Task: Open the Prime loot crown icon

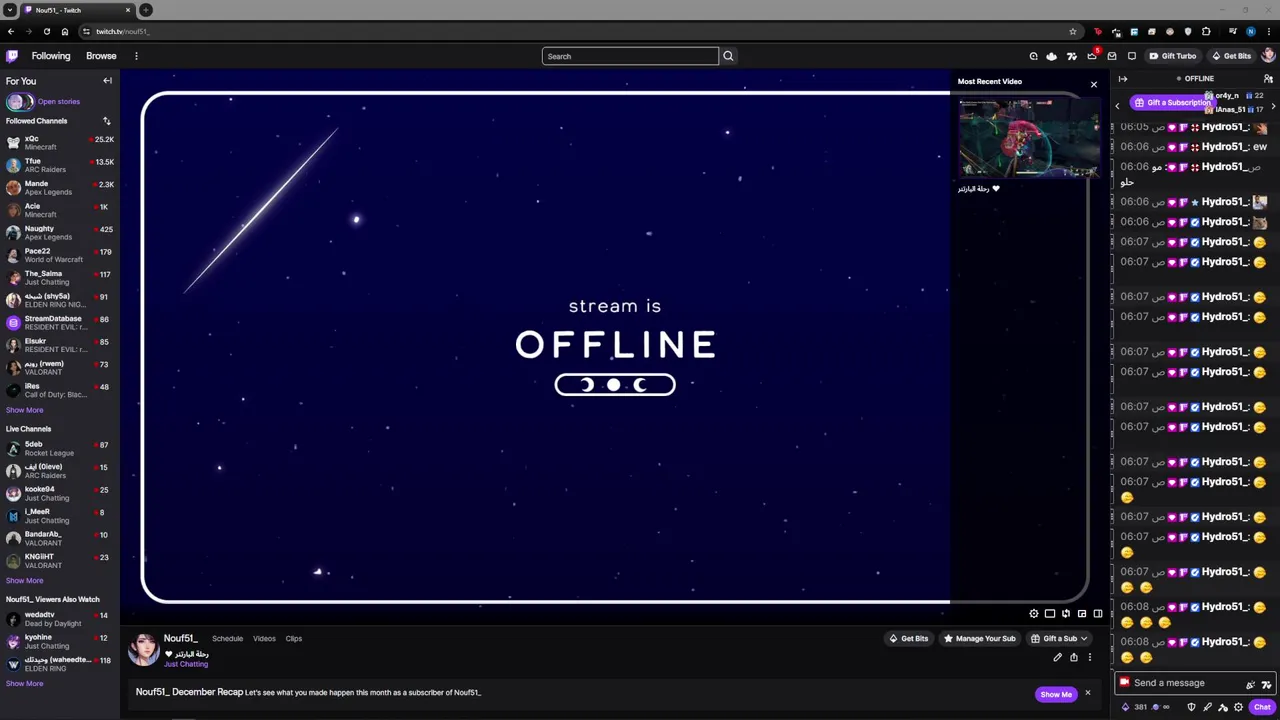Action: [1092, 56]
